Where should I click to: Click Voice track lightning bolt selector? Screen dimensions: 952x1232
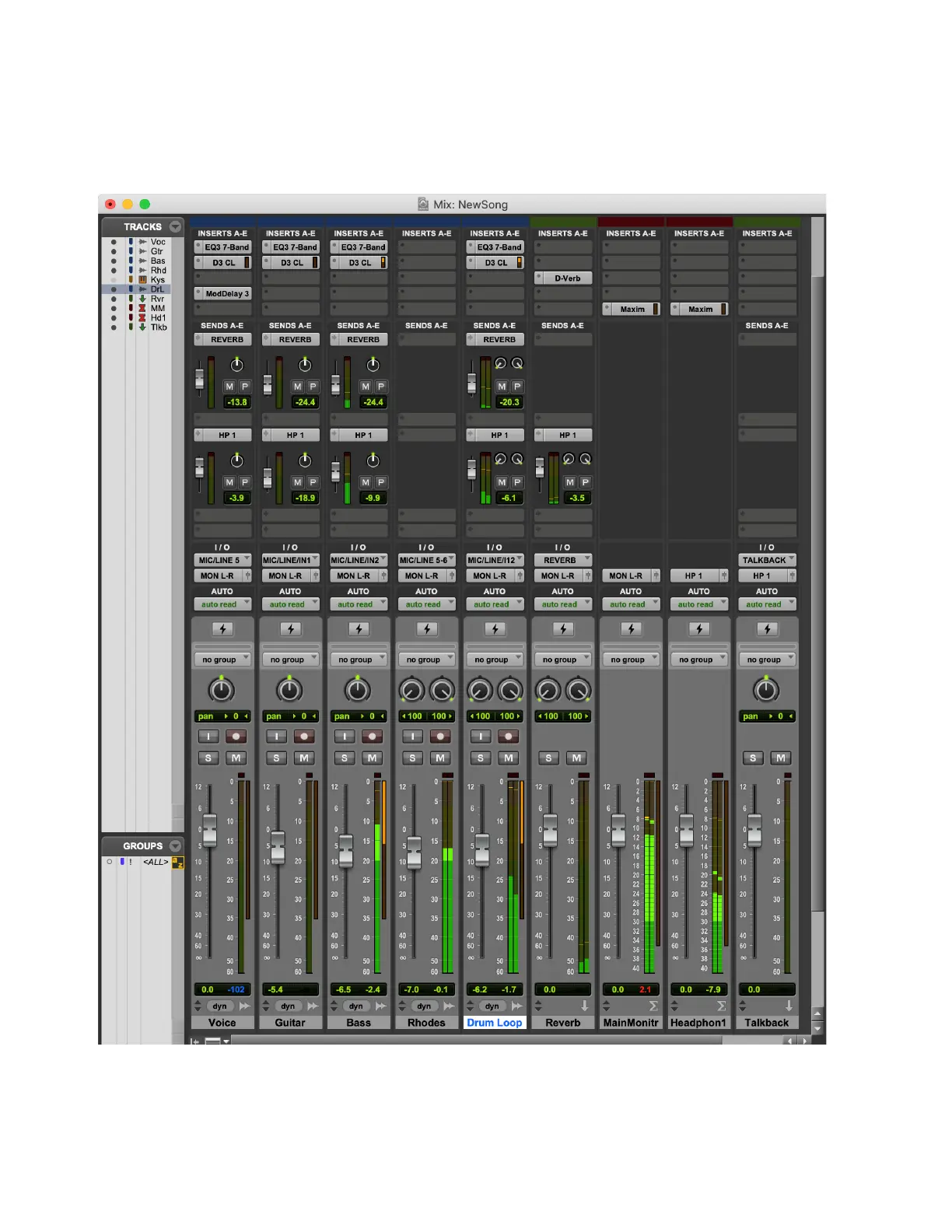point(222,629)
